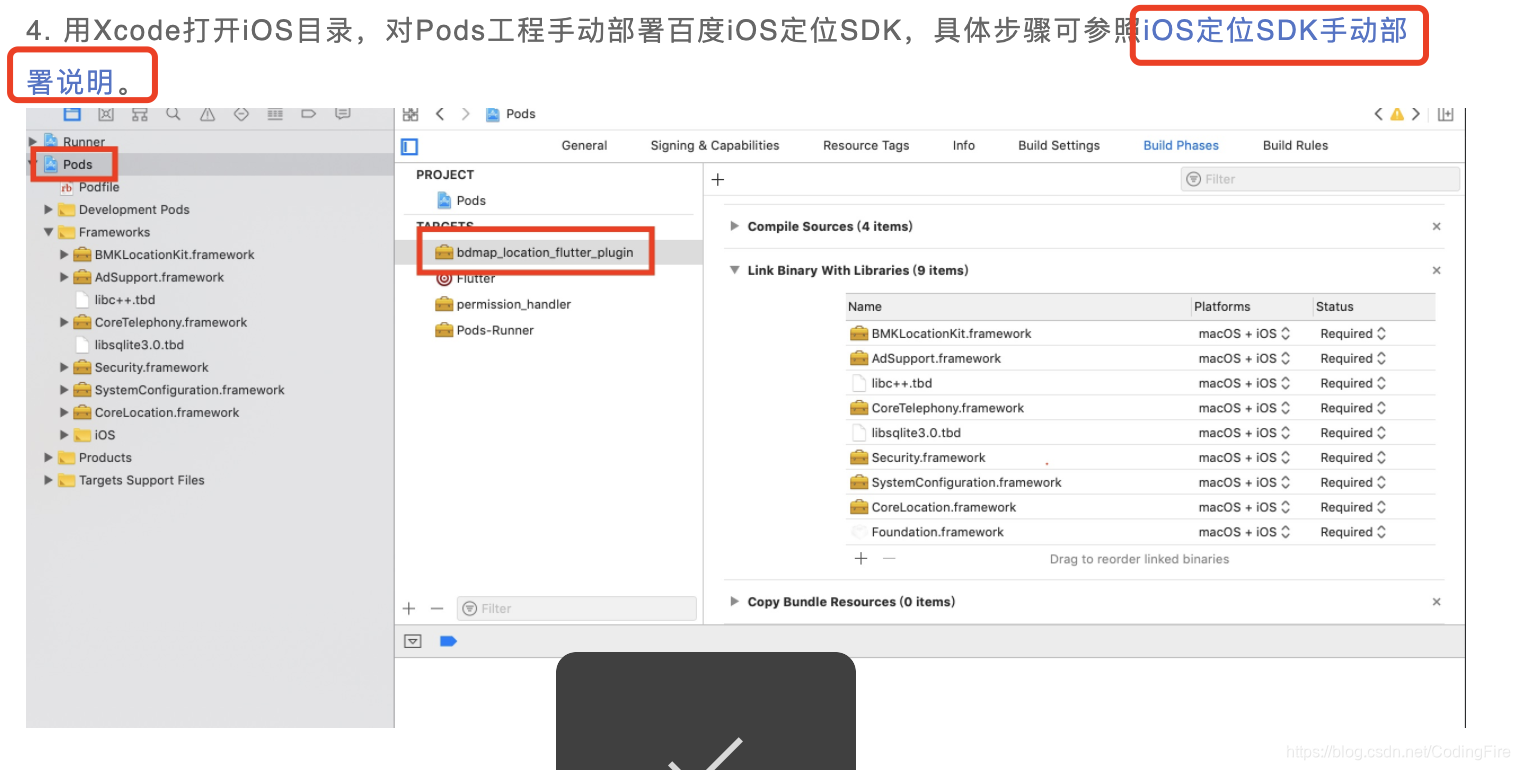
Task: Open the Project navigator icon
Action: click(72, 114)
